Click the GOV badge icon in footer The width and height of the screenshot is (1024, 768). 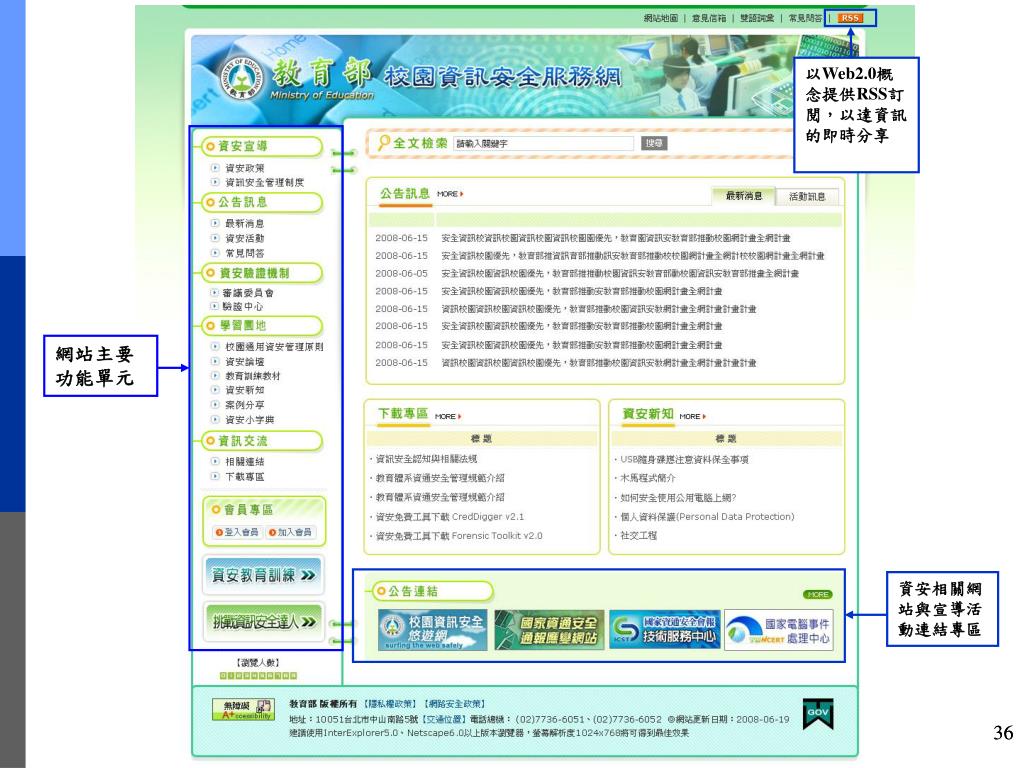click(x=818, y=714)
